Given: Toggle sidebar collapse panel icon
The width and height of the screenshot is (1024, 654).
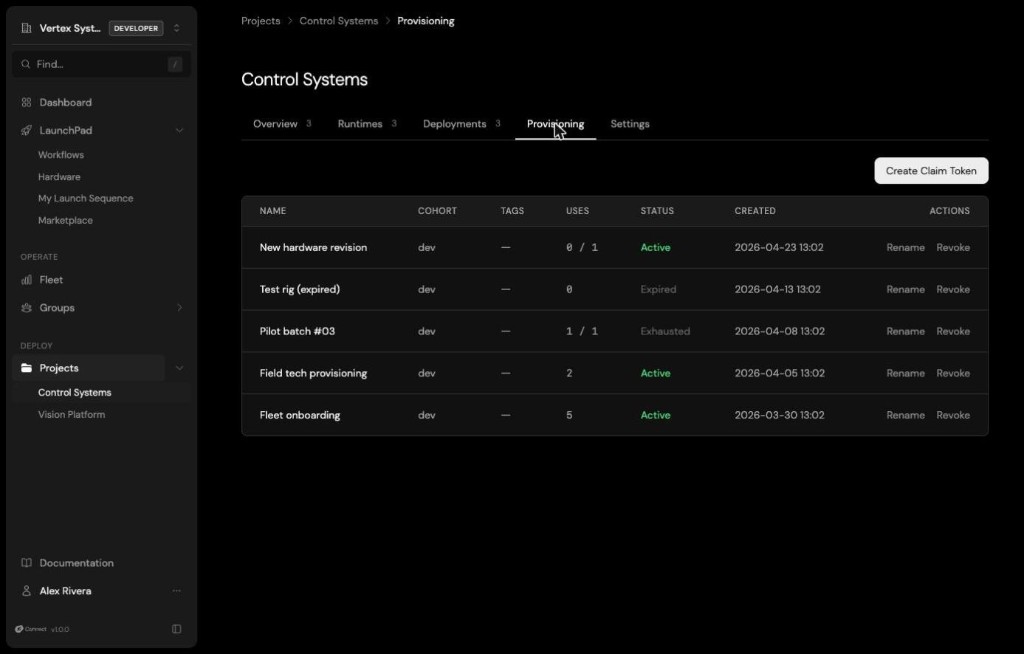Looking at the screenshot, I should 176,629.
